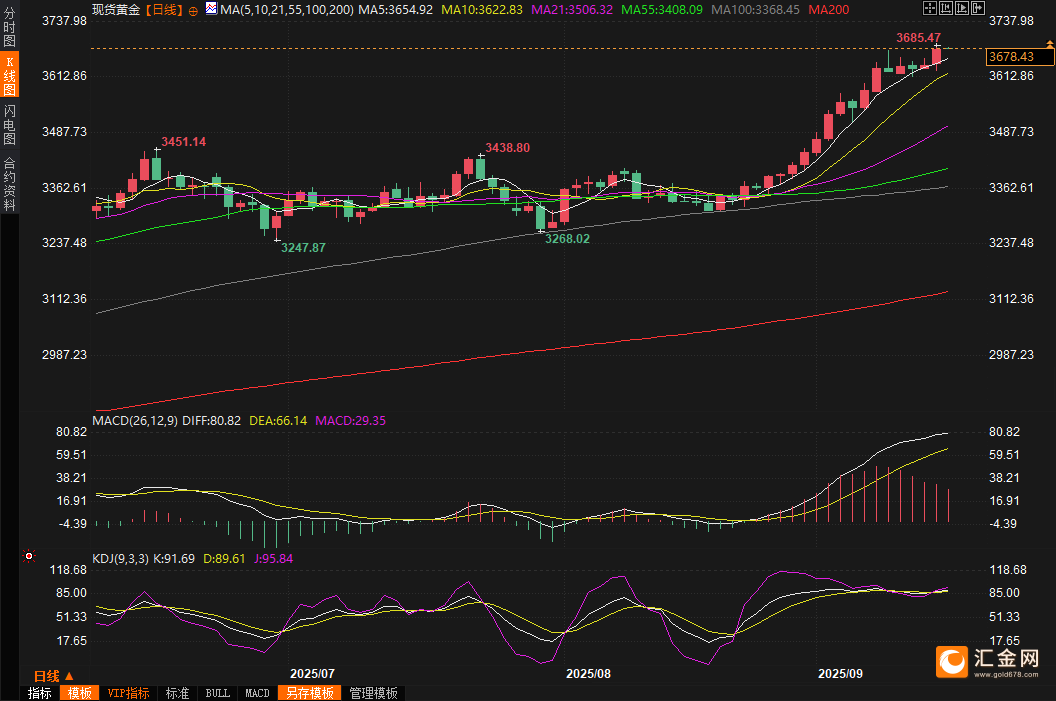Open the 闪电图 sidebar tab
The height and width of the screenshot is (701, 1056).
pos(9,125)
